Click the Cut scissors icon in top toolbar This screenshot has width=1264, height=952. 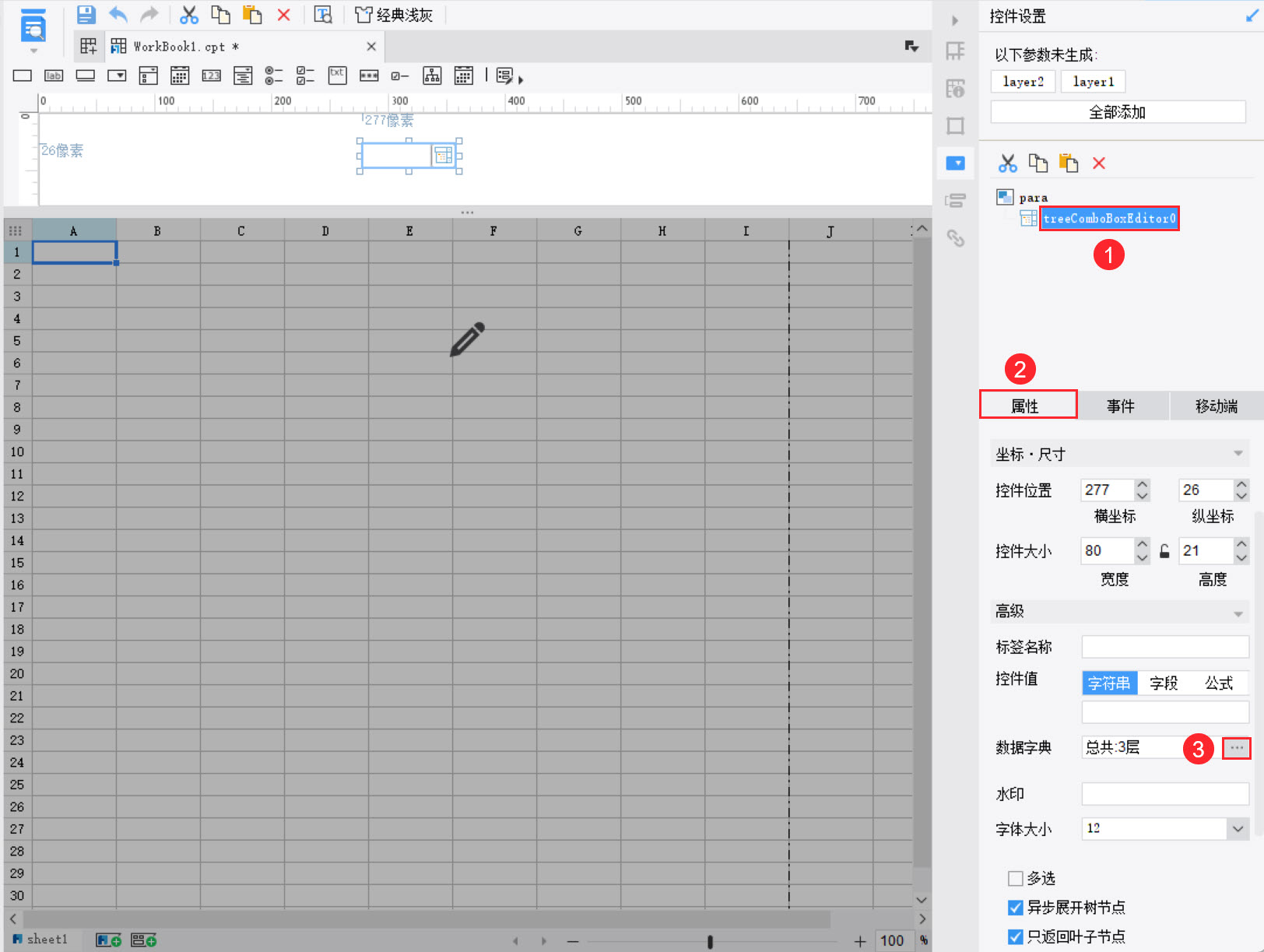tap(189, 14)
